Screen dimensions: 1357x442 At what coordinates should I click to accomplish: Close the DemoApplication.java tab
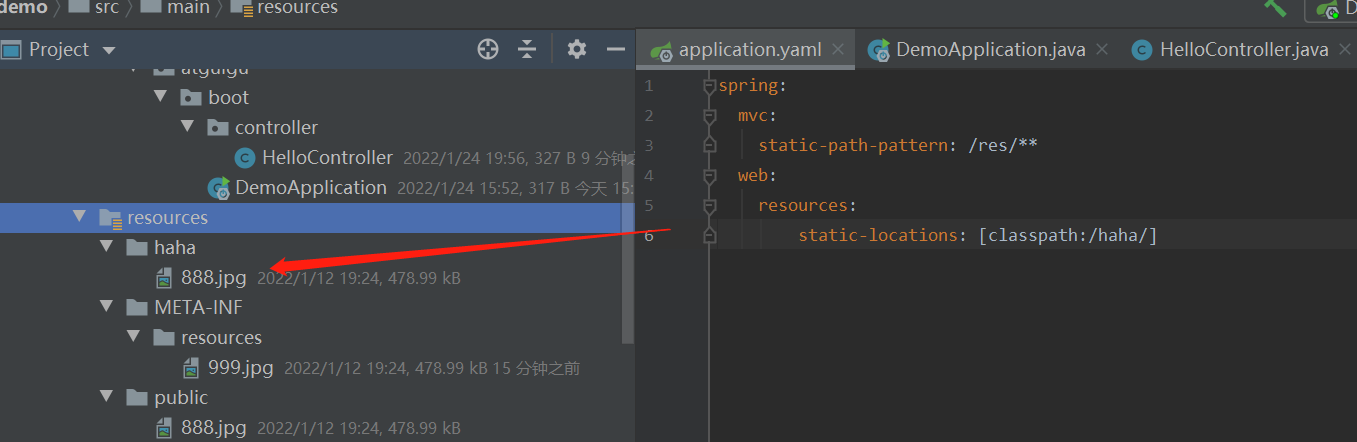[1102, 49]
